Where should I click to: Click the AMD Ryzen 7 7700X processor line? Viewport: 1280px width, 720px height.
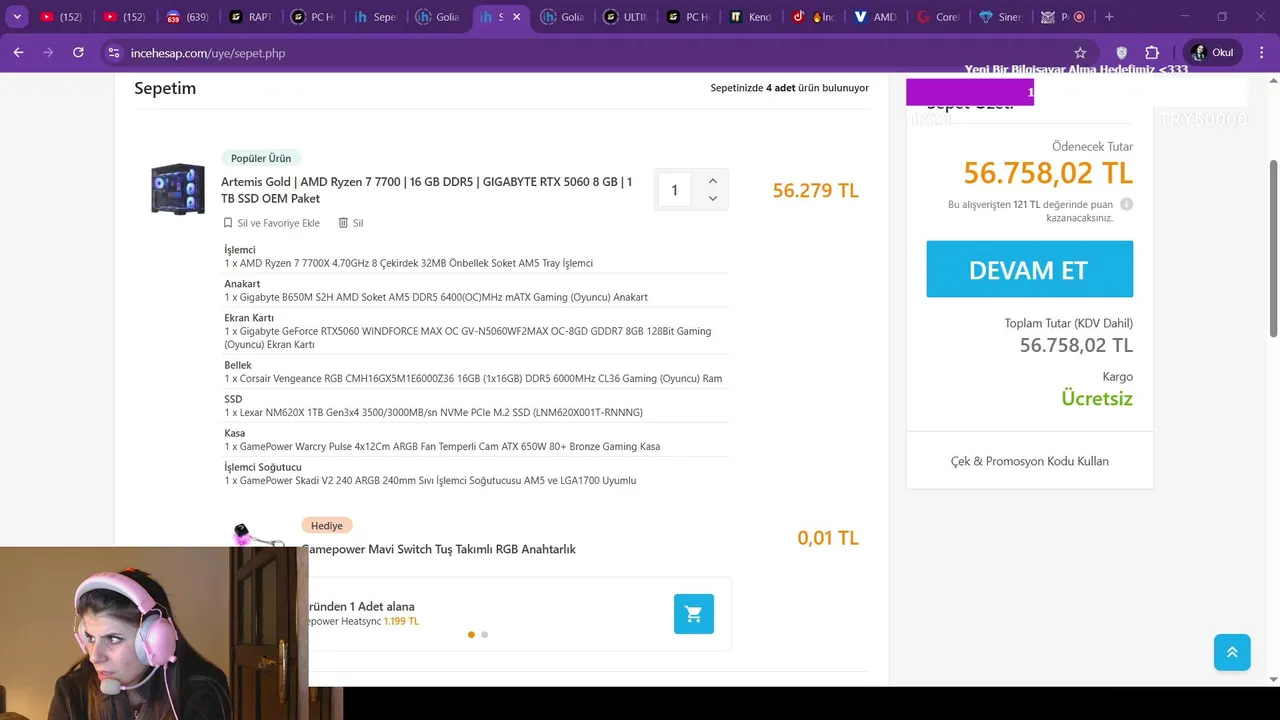(x=408, y=263)
